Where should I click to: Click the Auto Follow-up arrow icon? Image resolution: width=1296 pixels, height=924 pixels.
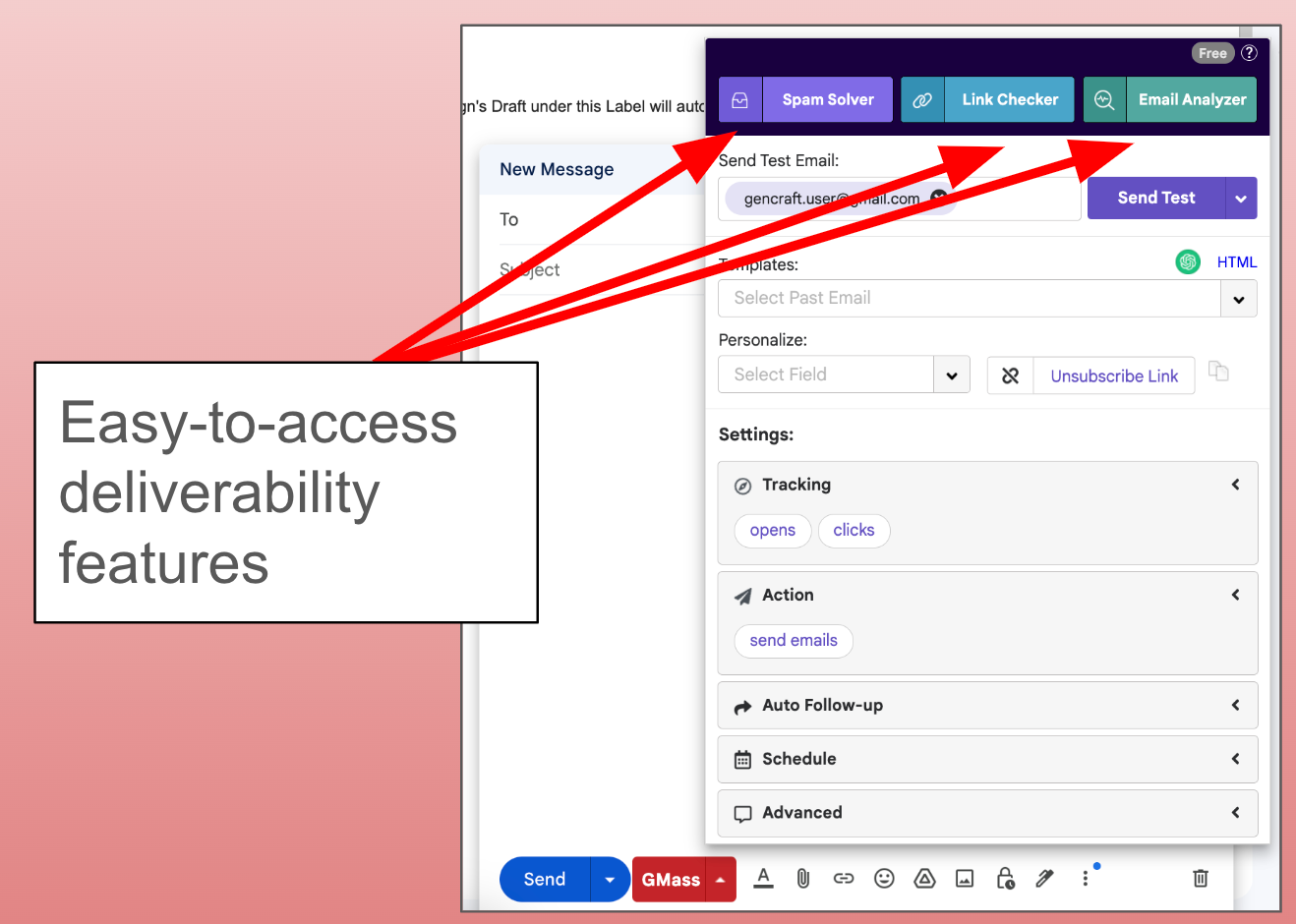click(743, 706)
